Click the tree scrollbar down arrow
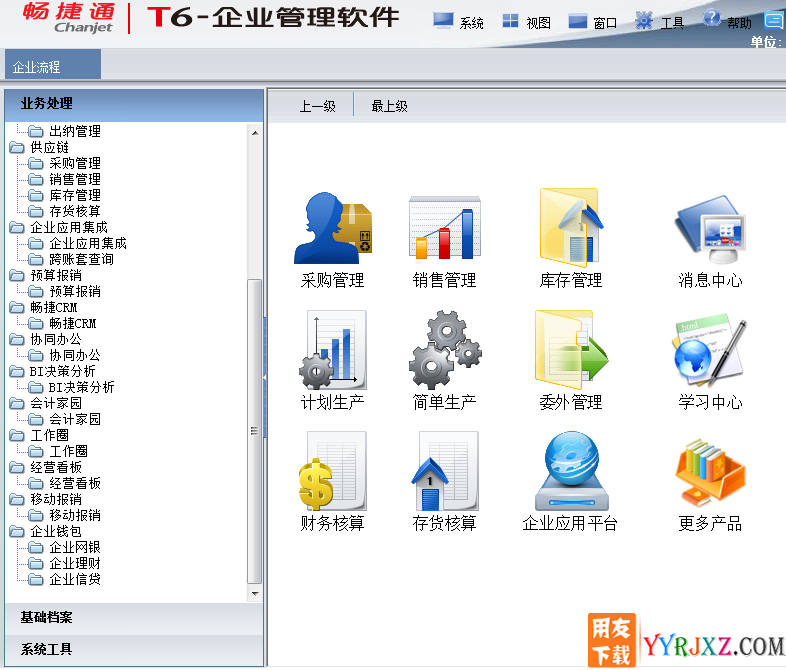 tap(255, 594)
